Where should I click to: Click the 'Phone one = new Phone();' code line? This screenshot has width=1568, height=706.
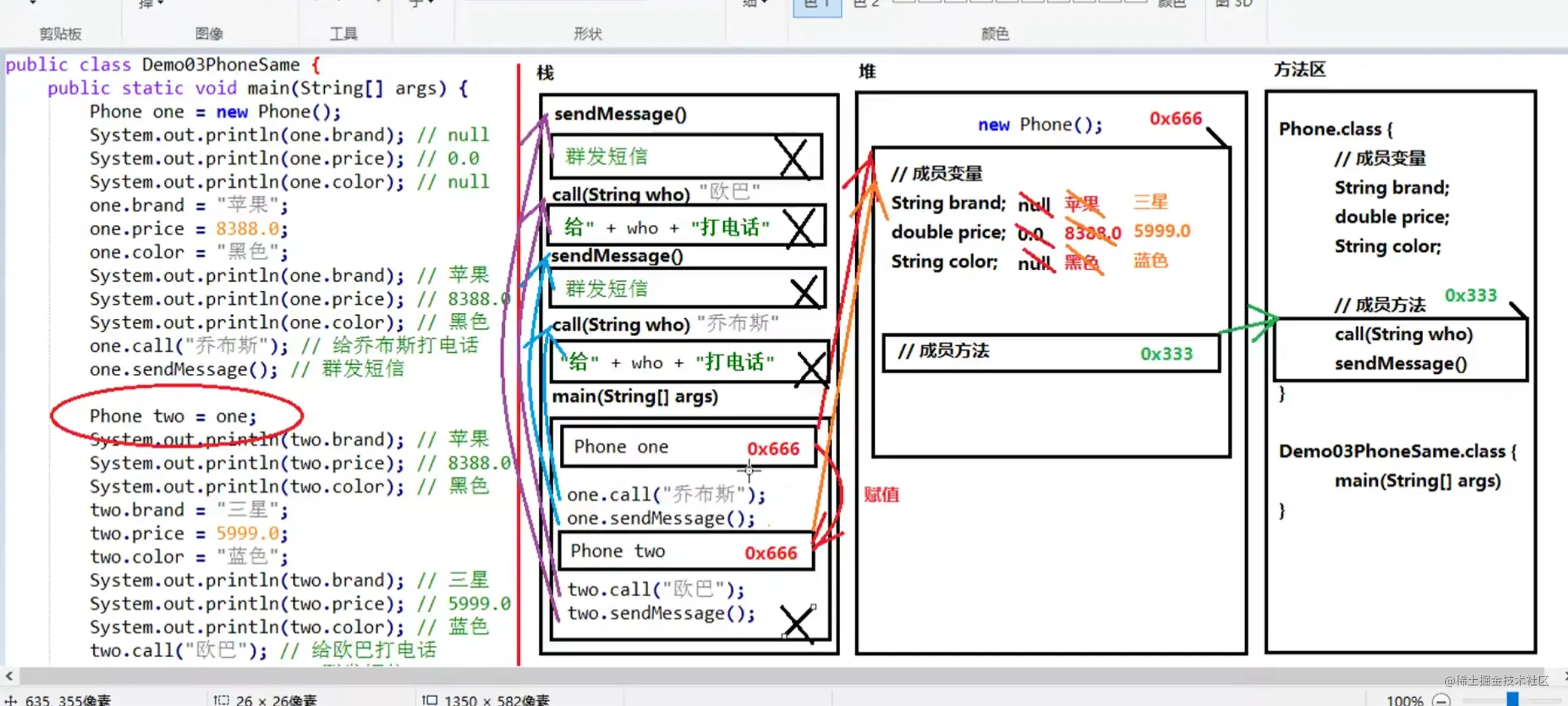click(216, 112)
